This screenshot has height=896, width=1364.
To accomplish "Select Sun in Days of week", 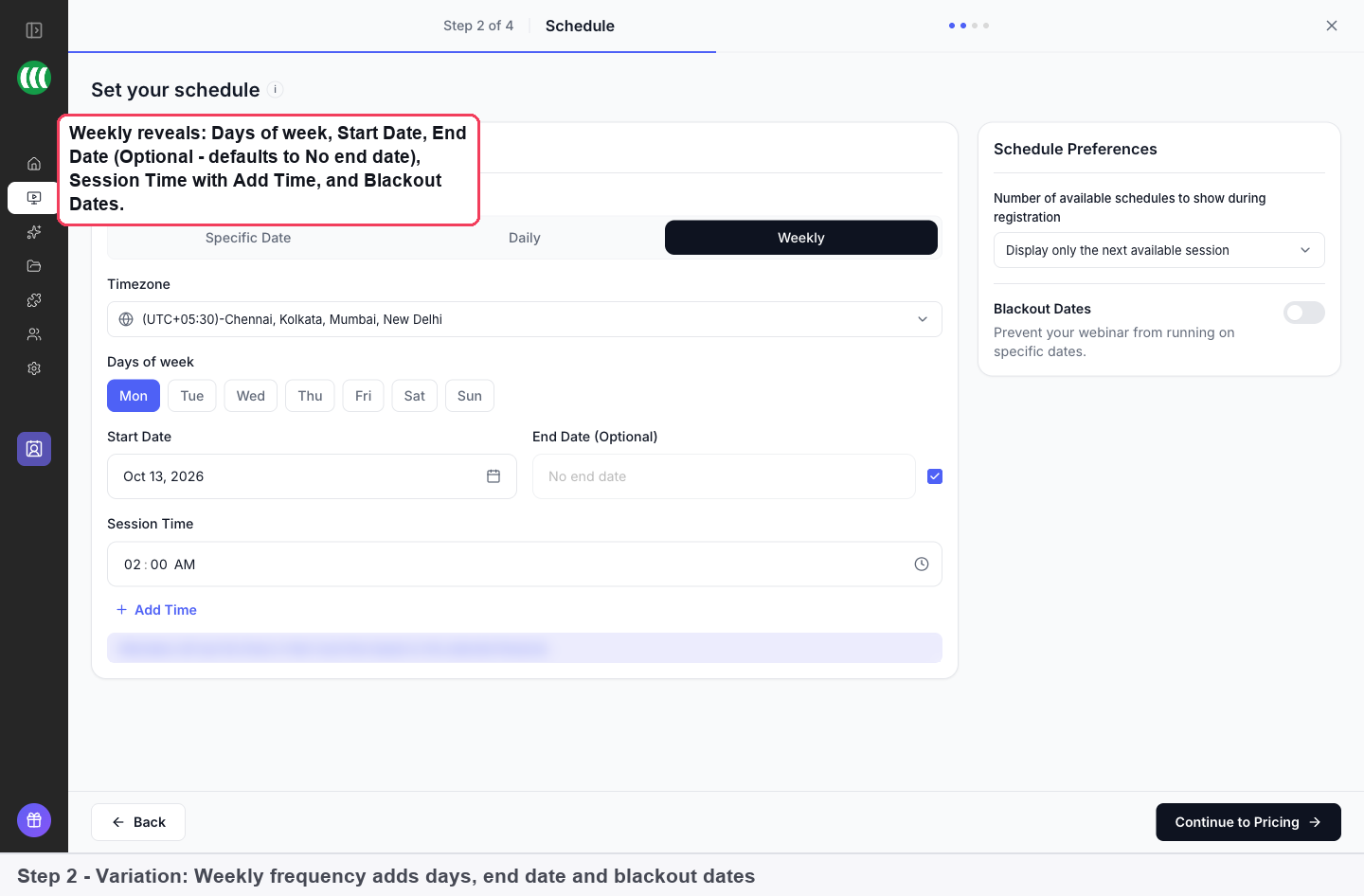I will click(x=470, y=396).
